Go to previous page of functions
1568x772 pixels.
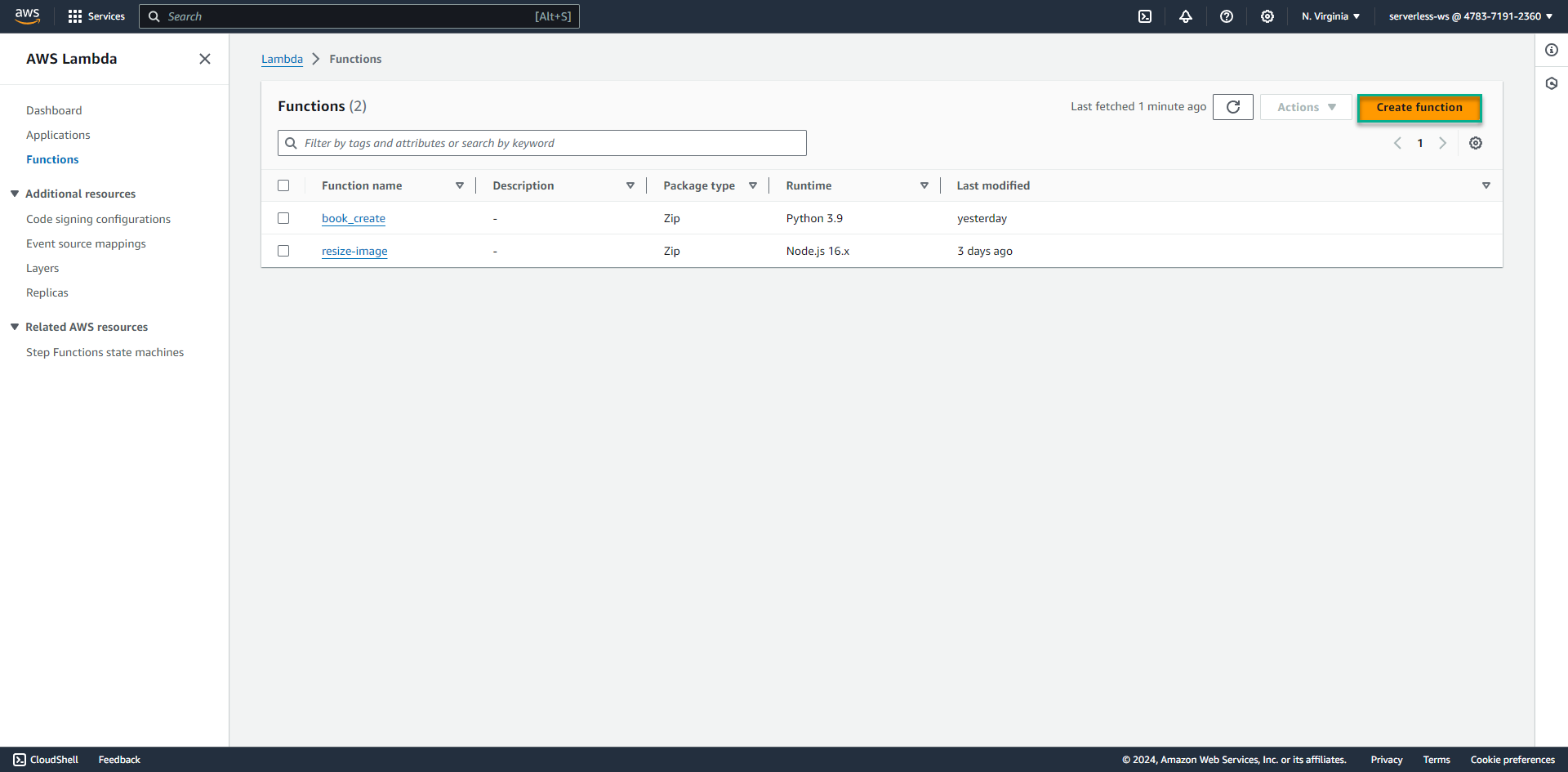click(1397, 143)
